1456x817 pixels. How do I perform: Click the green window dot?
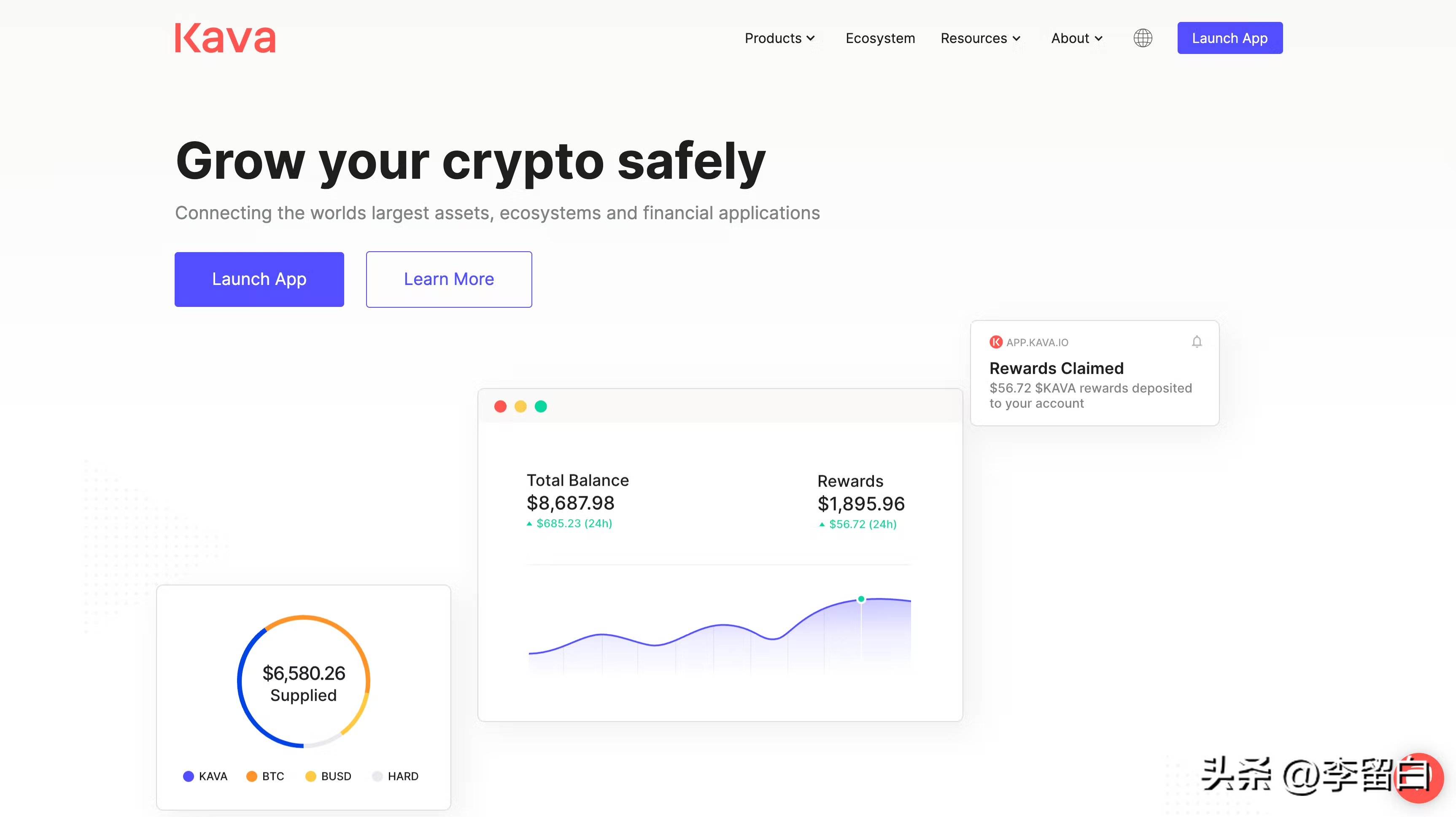tap(541, 406)
